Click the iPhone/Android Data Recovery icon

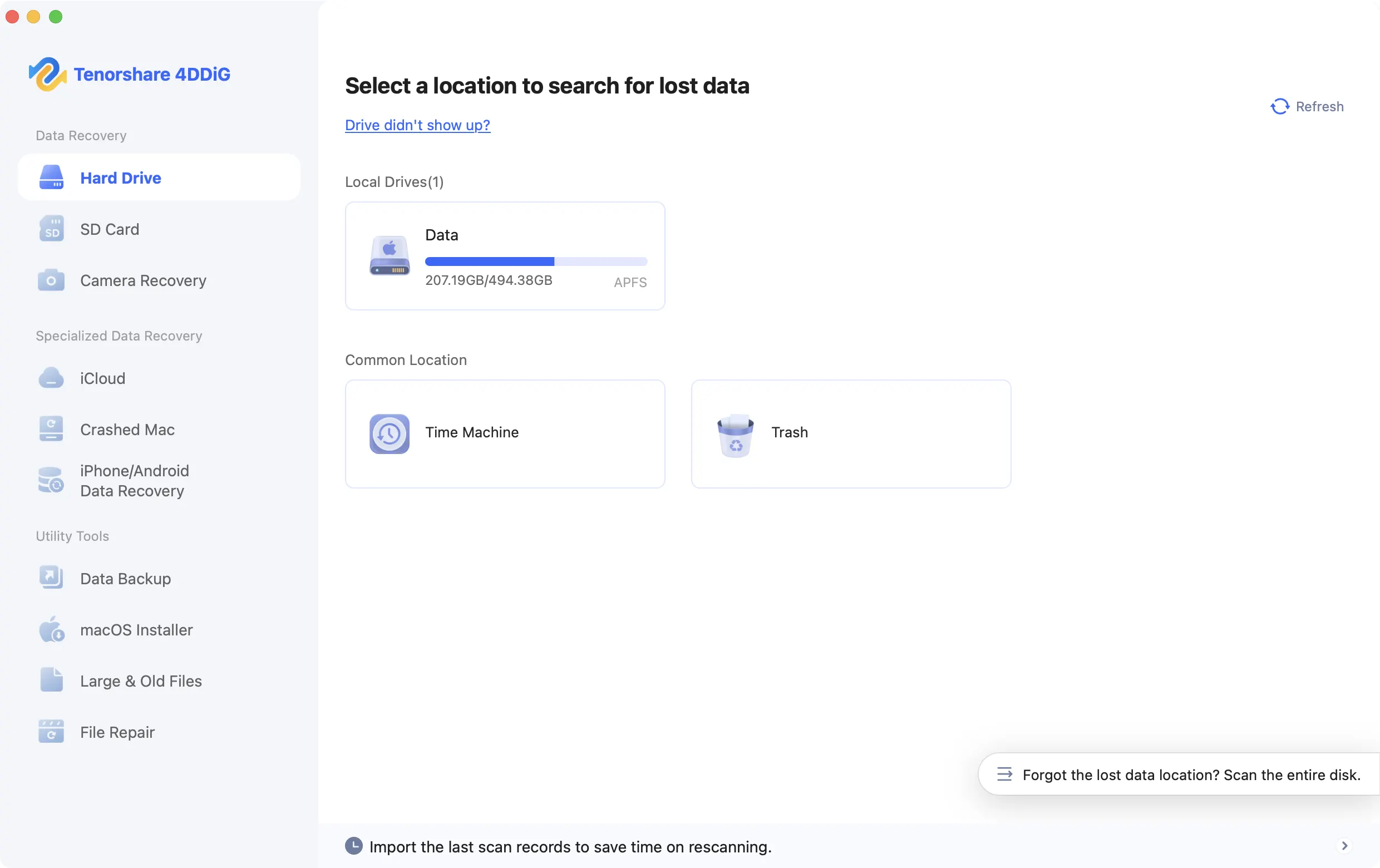[51, 480]
